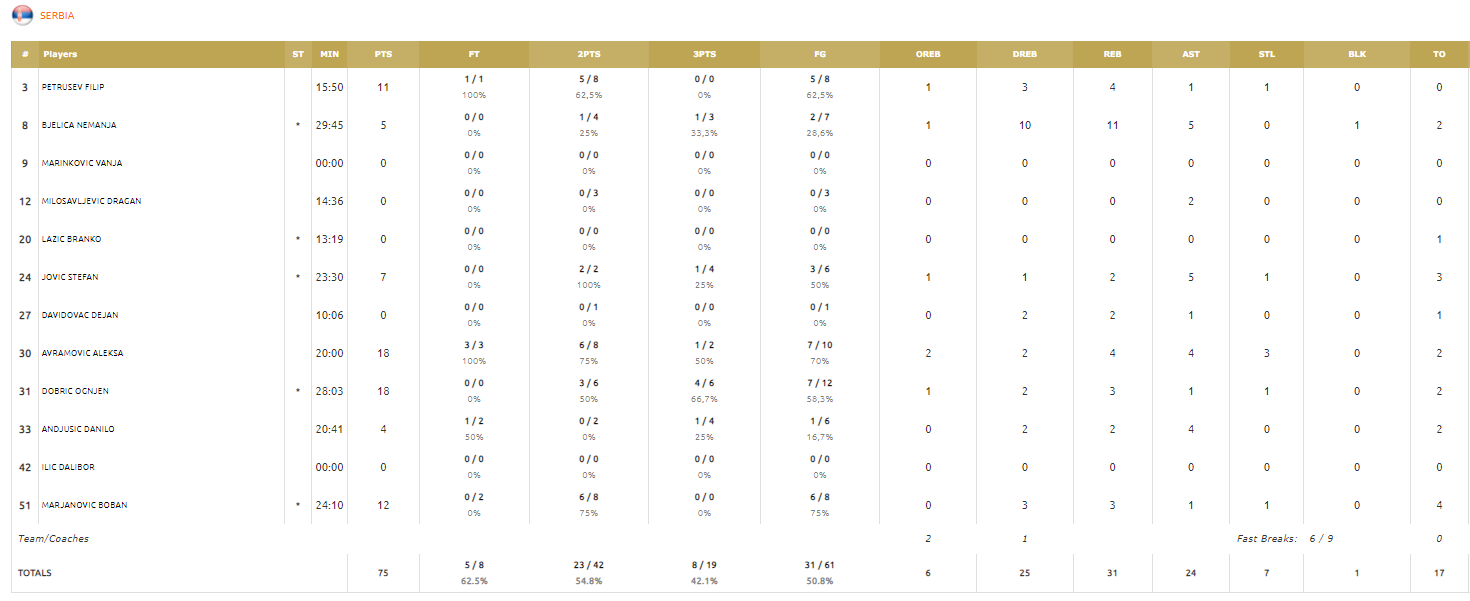Screen dimensions: 1470x601
Task: Click the AST column header
Action: [x=1191, y=54]
